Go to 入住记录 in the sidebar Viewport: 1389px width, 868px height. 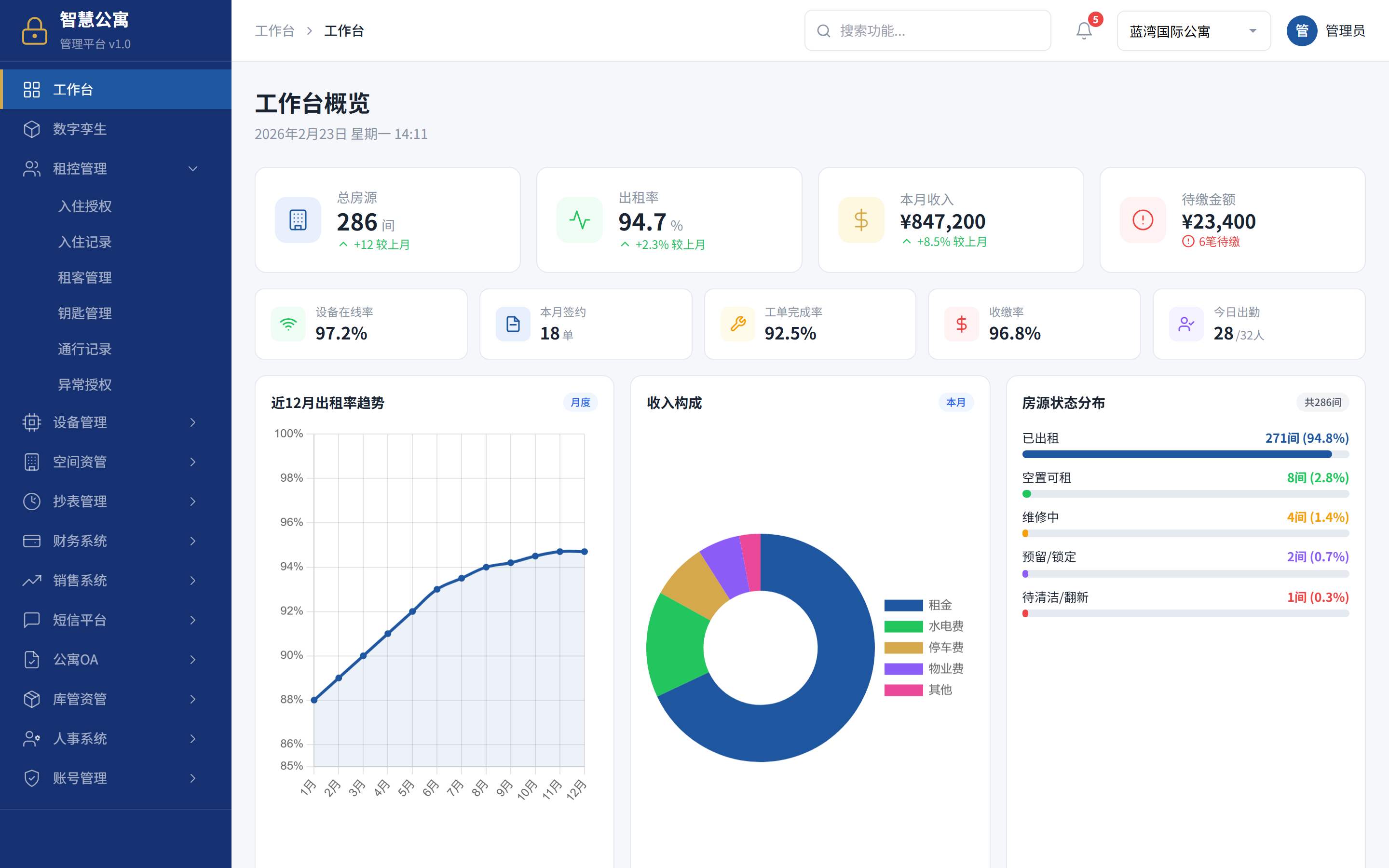coord(85,242)
